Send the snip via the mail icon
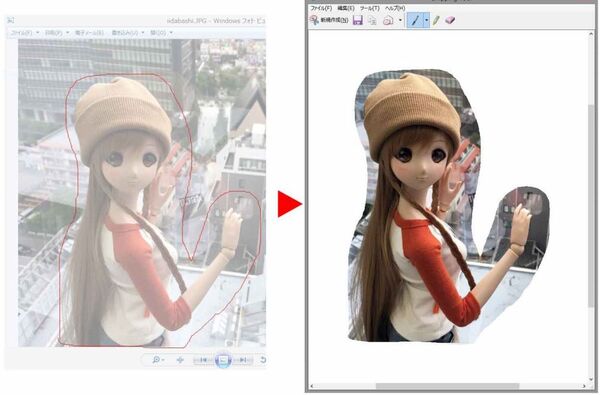Screen dimensions: 600x395 click(388, 20)
